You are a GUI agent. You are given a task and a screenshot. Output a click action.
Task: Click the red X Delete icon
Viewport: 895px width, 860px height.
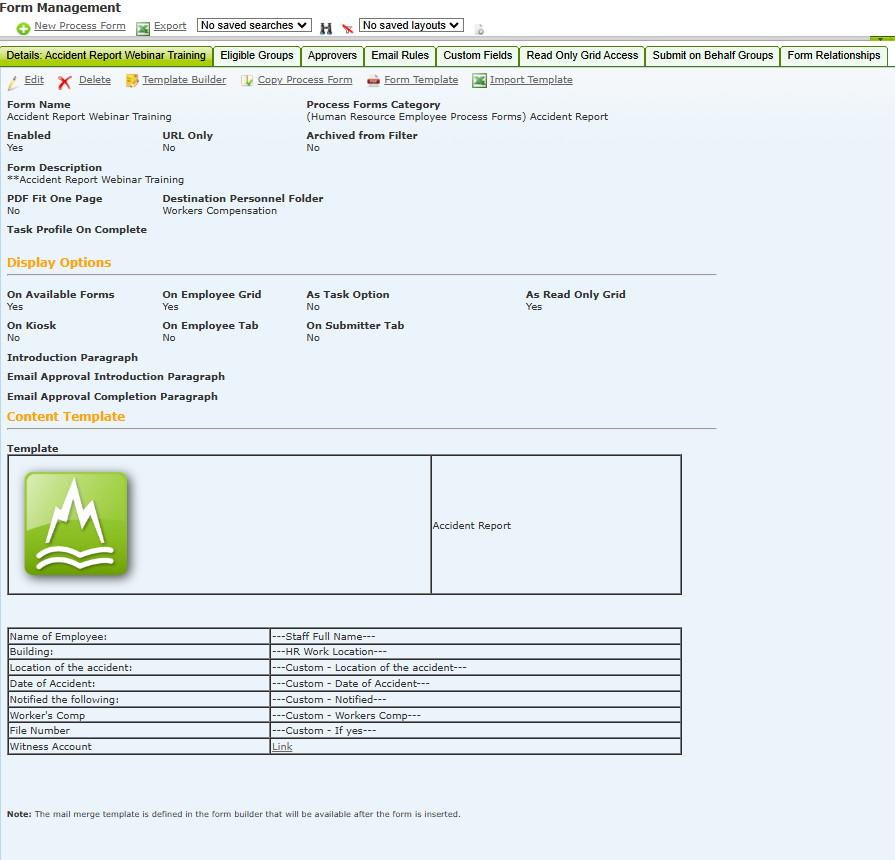64,83
